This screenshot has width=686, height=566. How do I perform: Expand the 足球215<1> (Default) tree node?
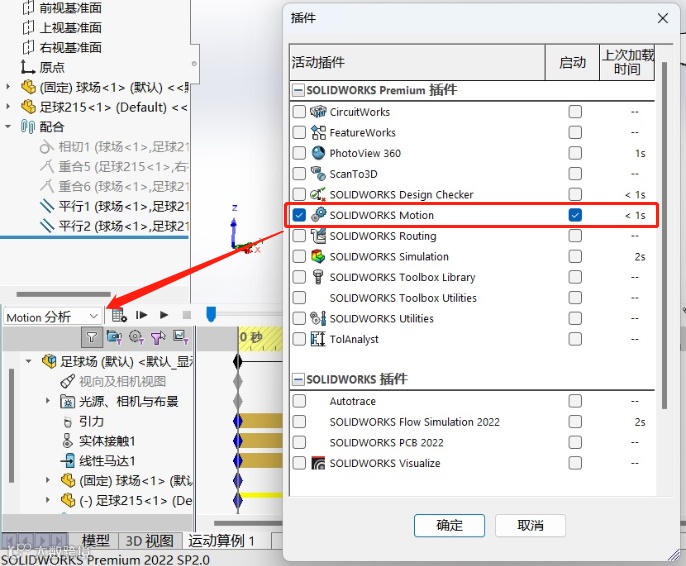(x=8, y=106)
